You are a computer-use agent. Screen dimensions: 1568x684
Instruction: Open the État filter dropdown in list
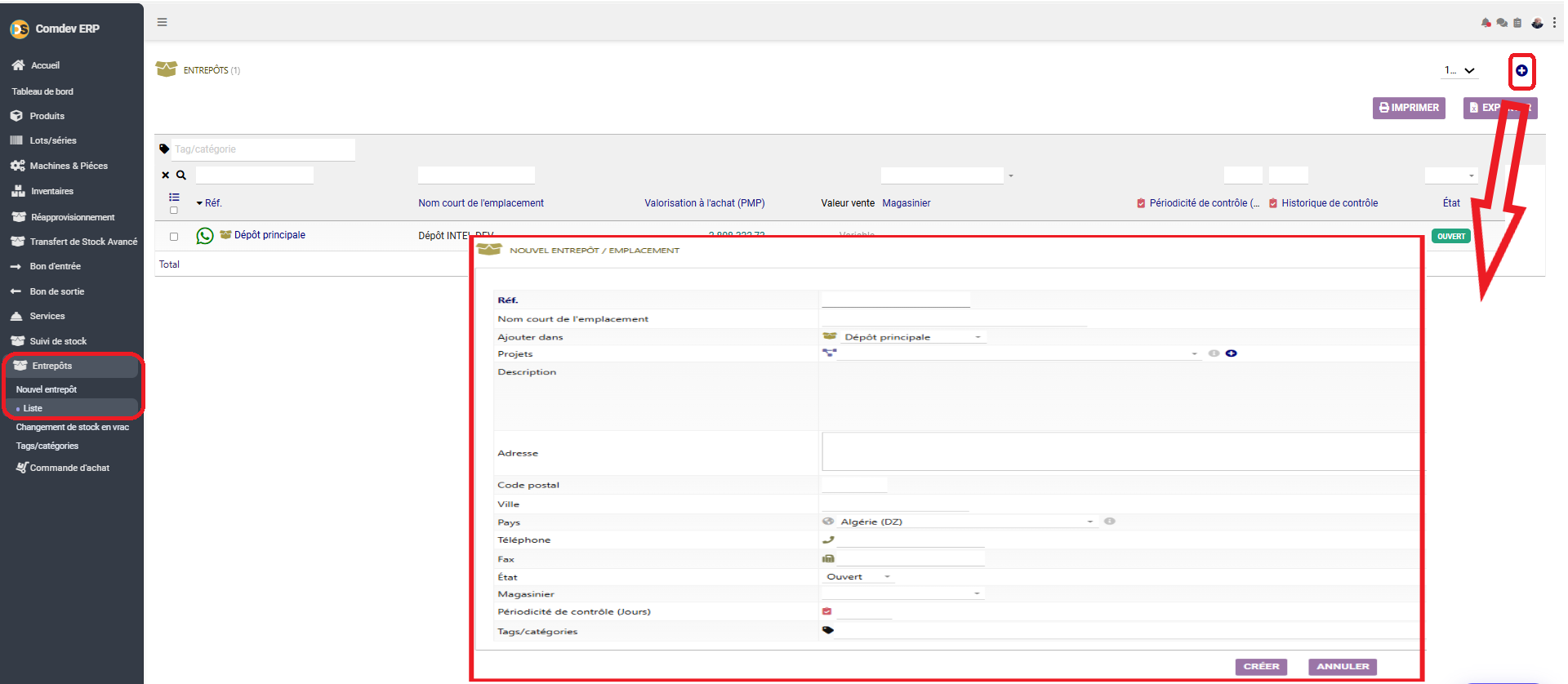tap(1451, 175)
